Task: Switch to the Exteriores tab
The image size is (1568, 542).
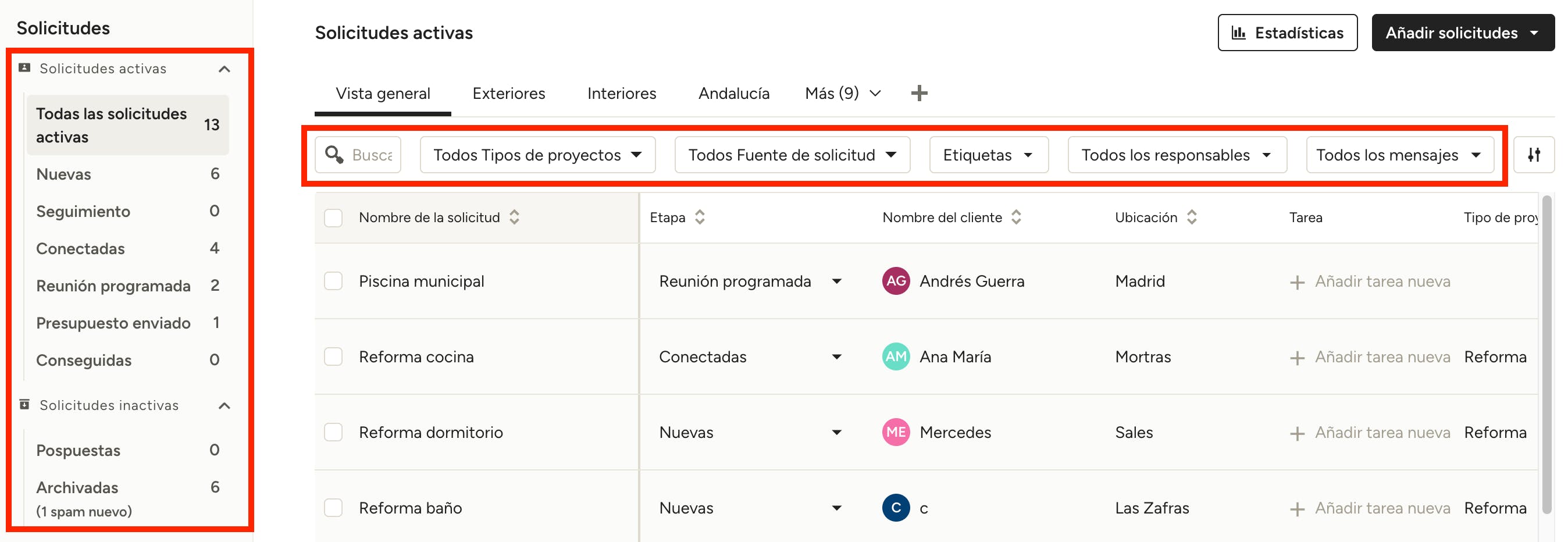Action: 508,93
